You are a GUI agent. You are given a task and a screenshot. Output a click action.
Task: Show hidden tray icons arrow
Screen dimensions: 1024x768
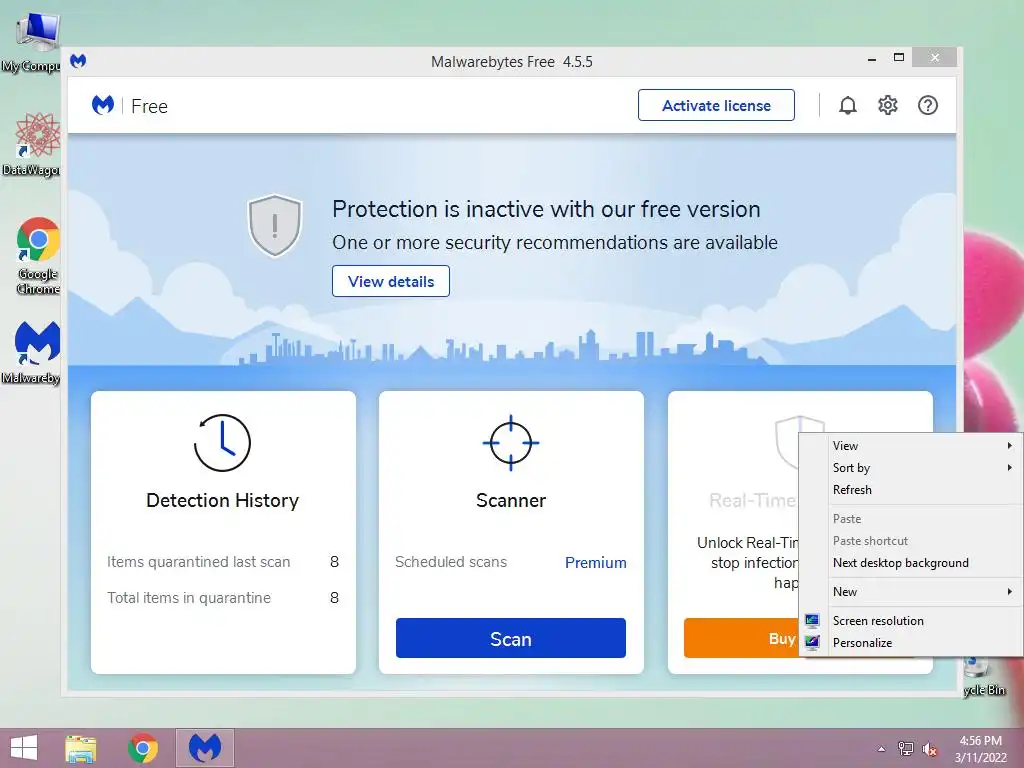(882, 749)
